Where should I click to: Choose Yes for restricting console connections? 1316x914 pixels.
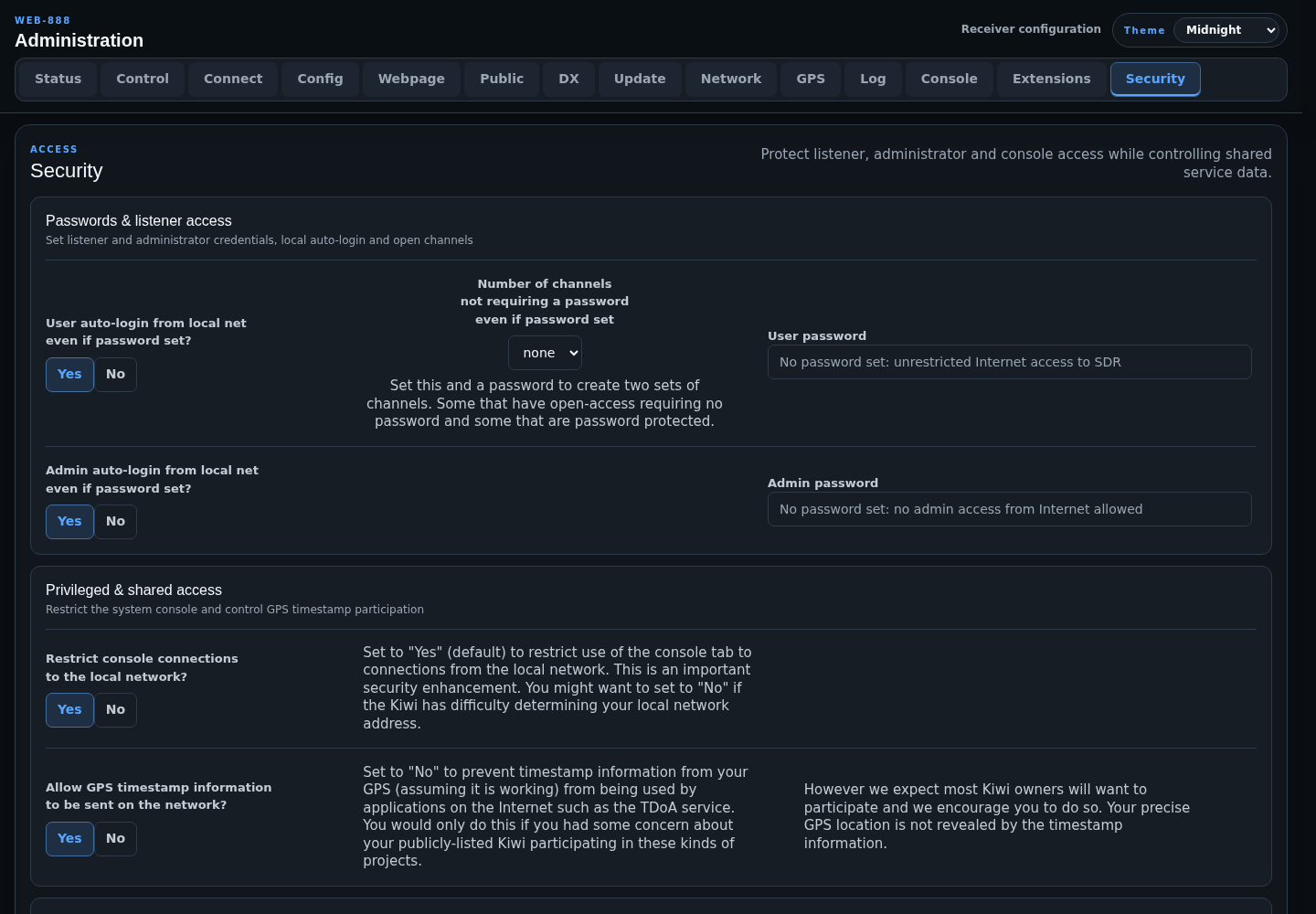(69, 709)
